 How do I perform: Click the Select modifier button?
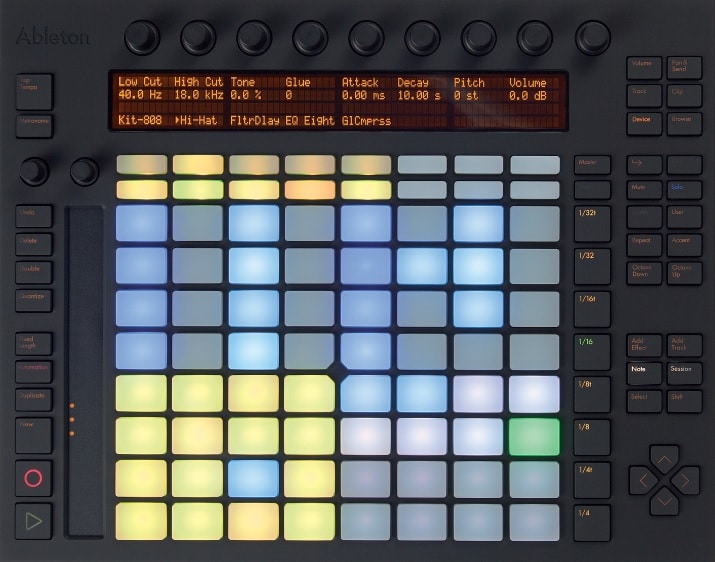(644, 401)
